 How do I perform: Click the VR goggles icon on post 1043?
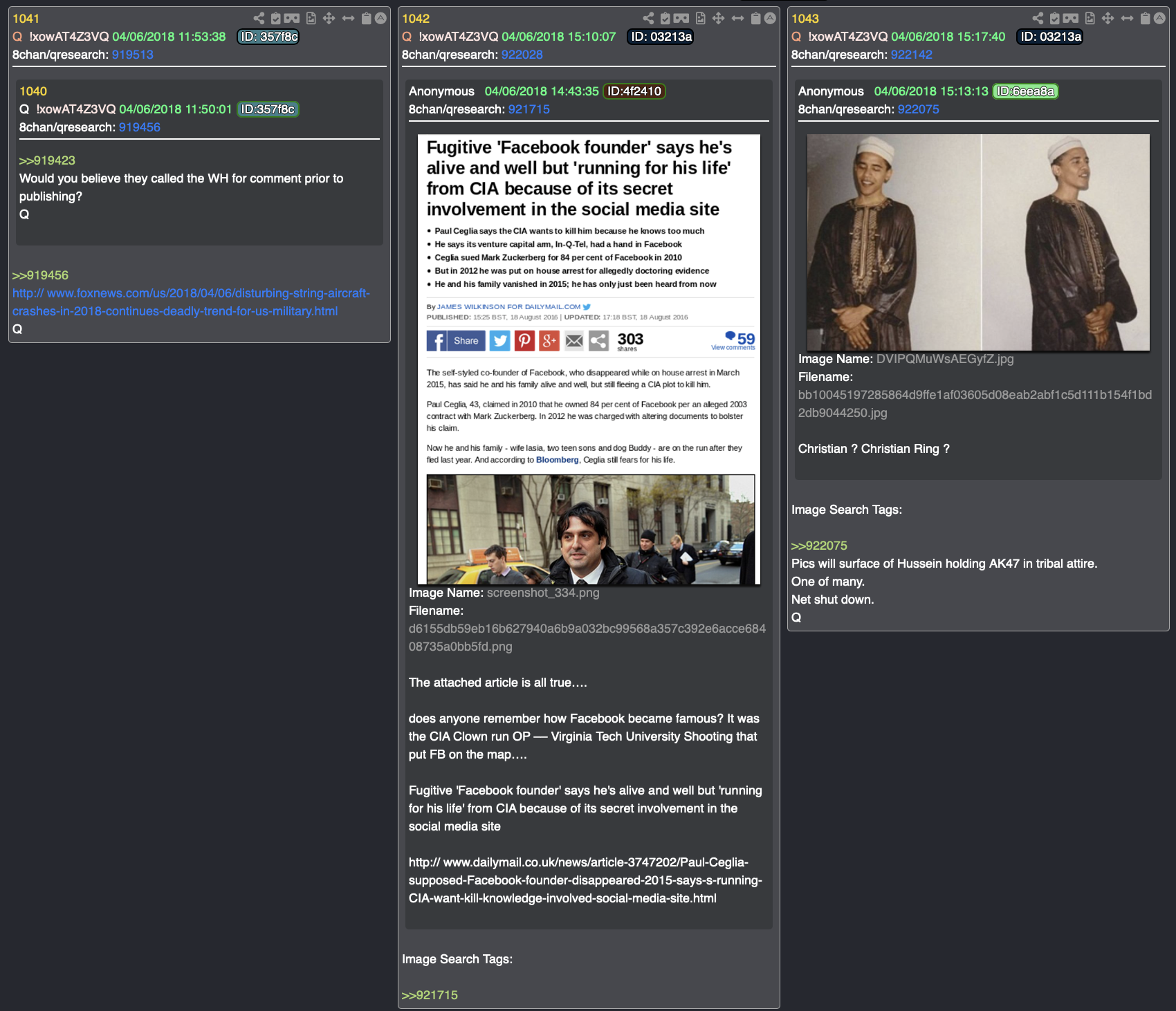pyautogui.click(x=1071, y=18)
